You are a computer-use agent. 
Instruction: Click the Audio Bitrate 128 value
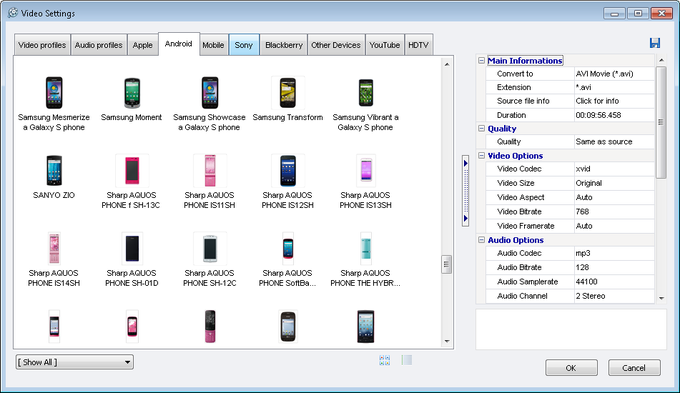[614, 267]
